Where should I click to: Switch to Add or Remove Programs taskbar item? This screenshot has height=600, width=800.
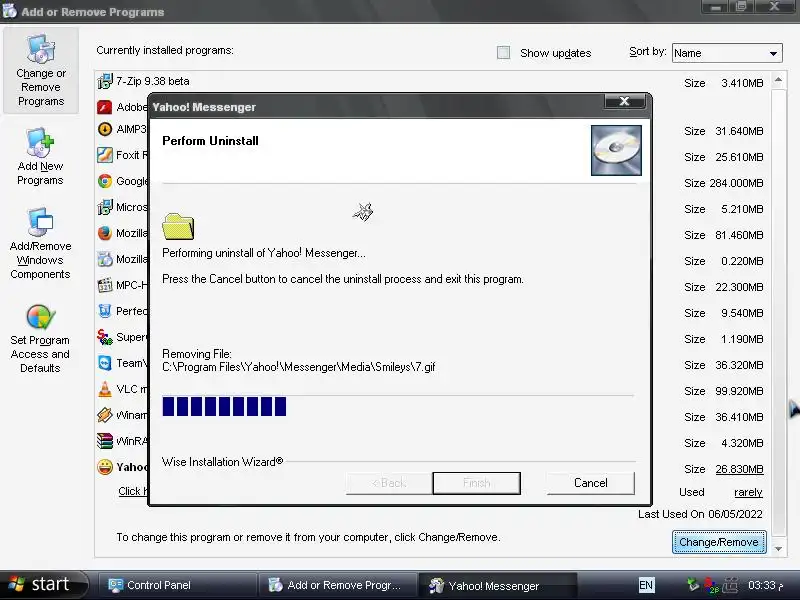click(x=336, y=585)
